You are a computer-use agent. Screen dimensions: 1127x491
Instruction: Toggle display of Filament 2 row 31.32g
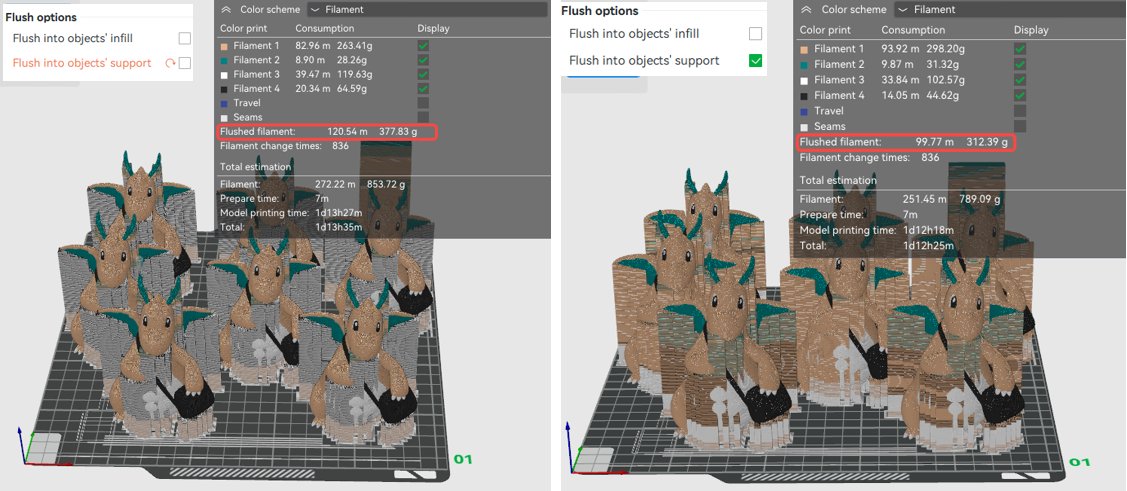click(1020, 65)
